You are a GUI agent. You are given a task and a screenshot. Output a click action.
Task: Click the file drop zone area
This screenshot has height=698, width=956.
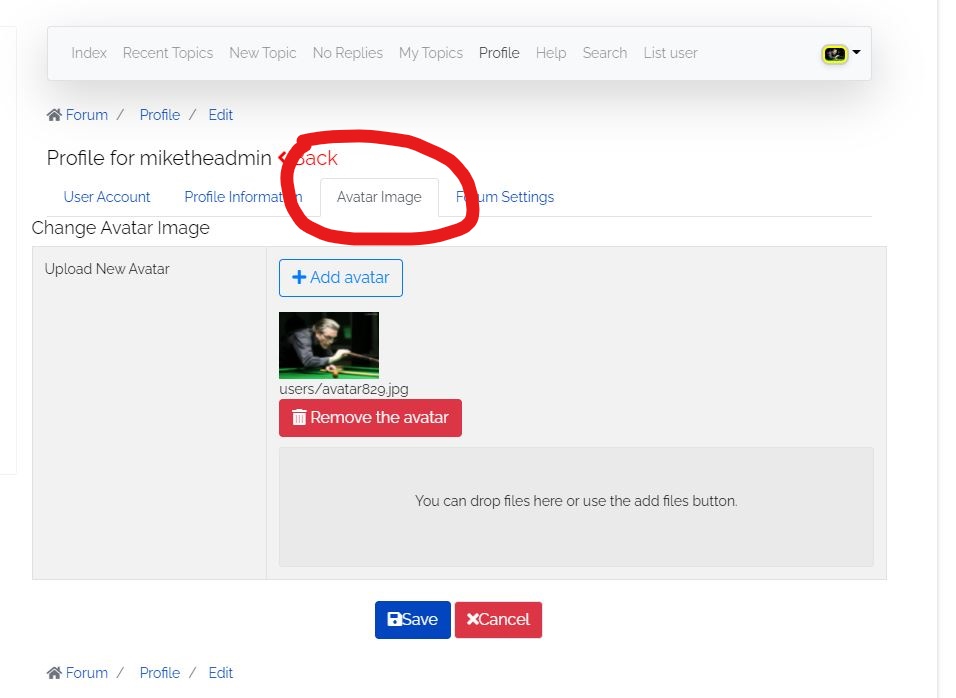(576, 506)
